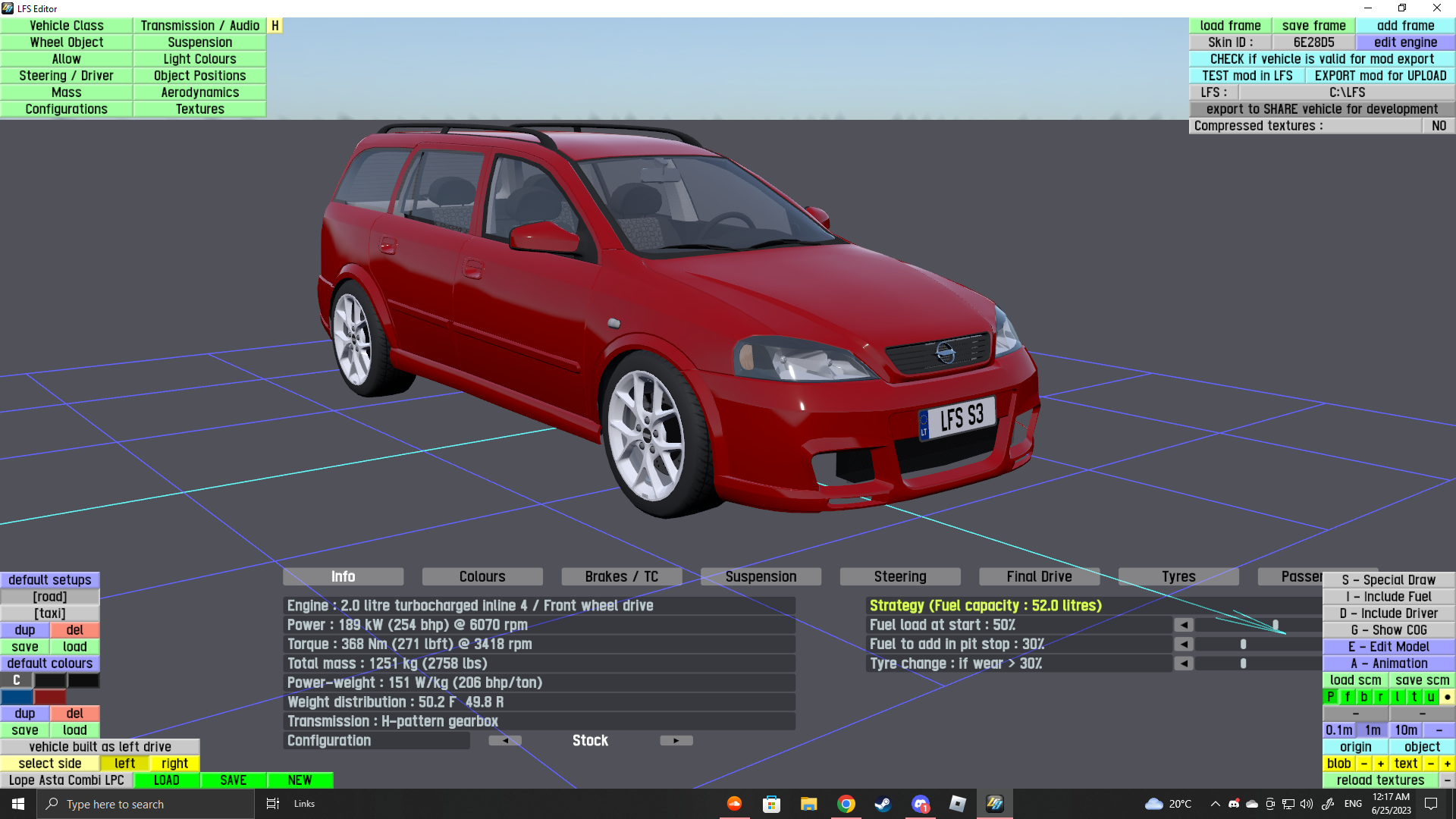Toggle I - Include Fuel option
1456x819 pixels.
click(x=1389, y=597)
